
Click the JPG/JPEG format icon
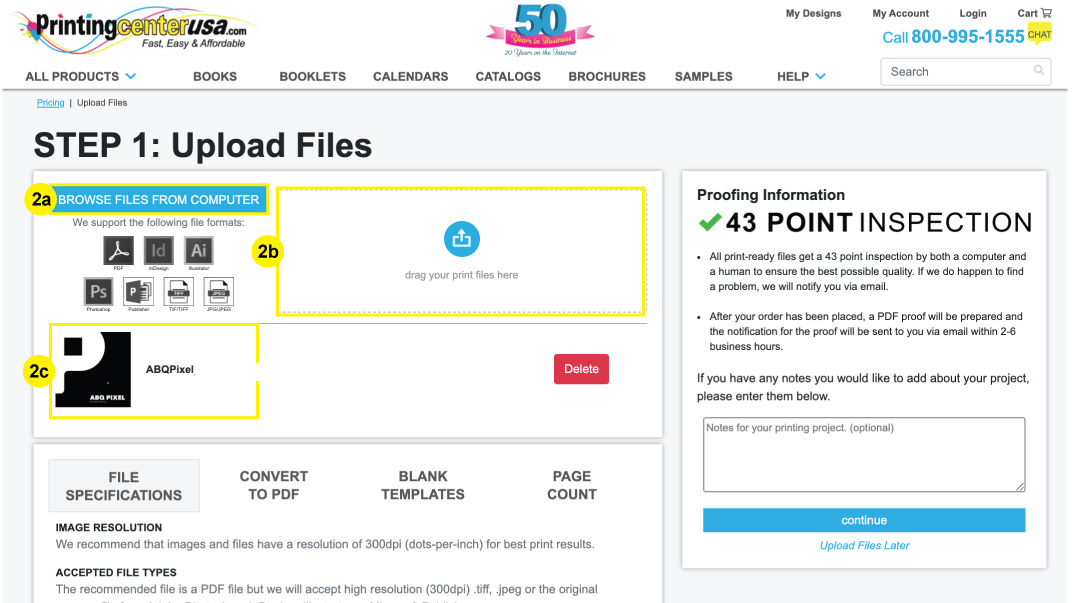tap(219, 291)
